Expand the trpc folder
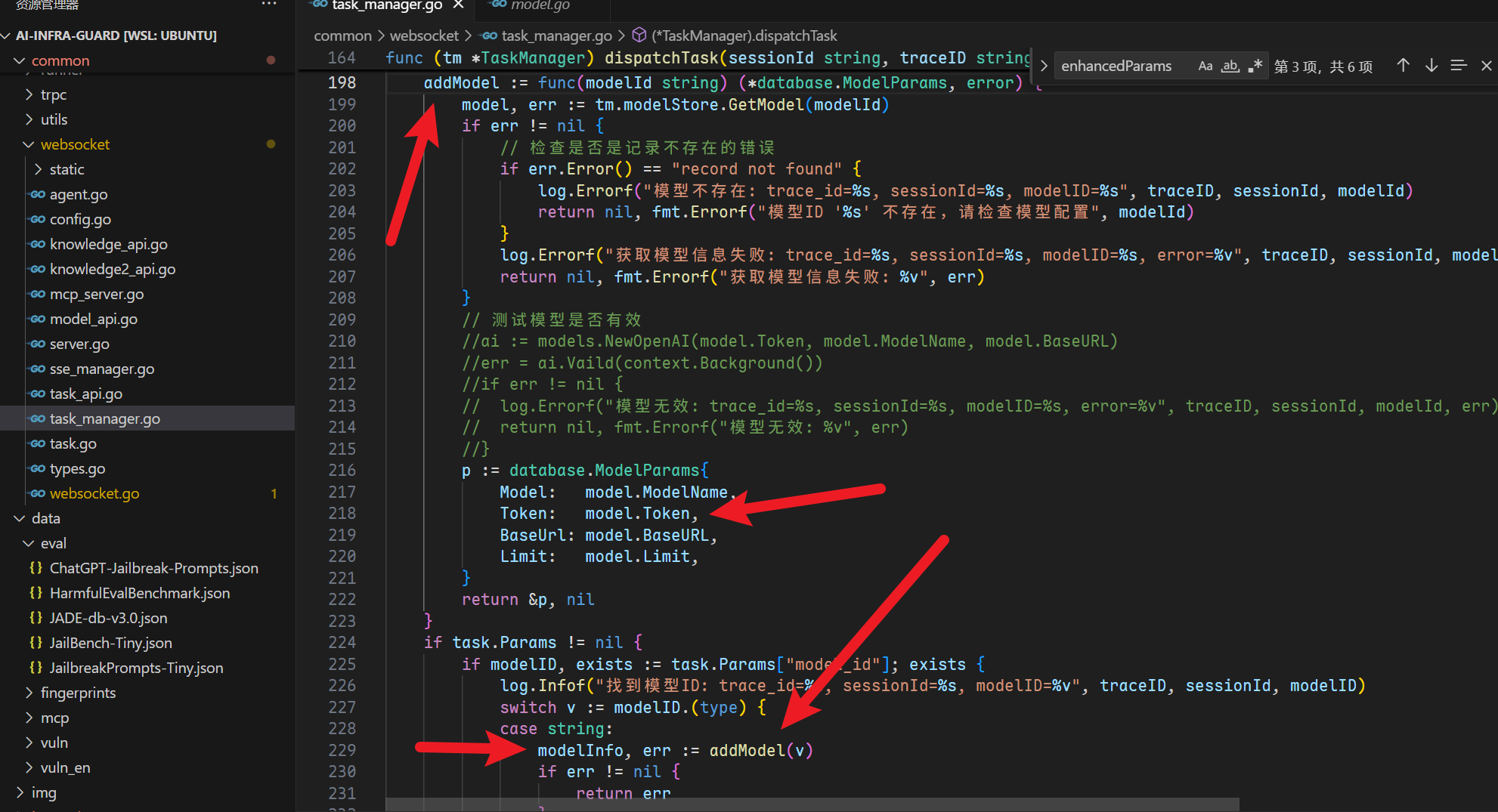1498x812 pixels. tap(54, 94)
